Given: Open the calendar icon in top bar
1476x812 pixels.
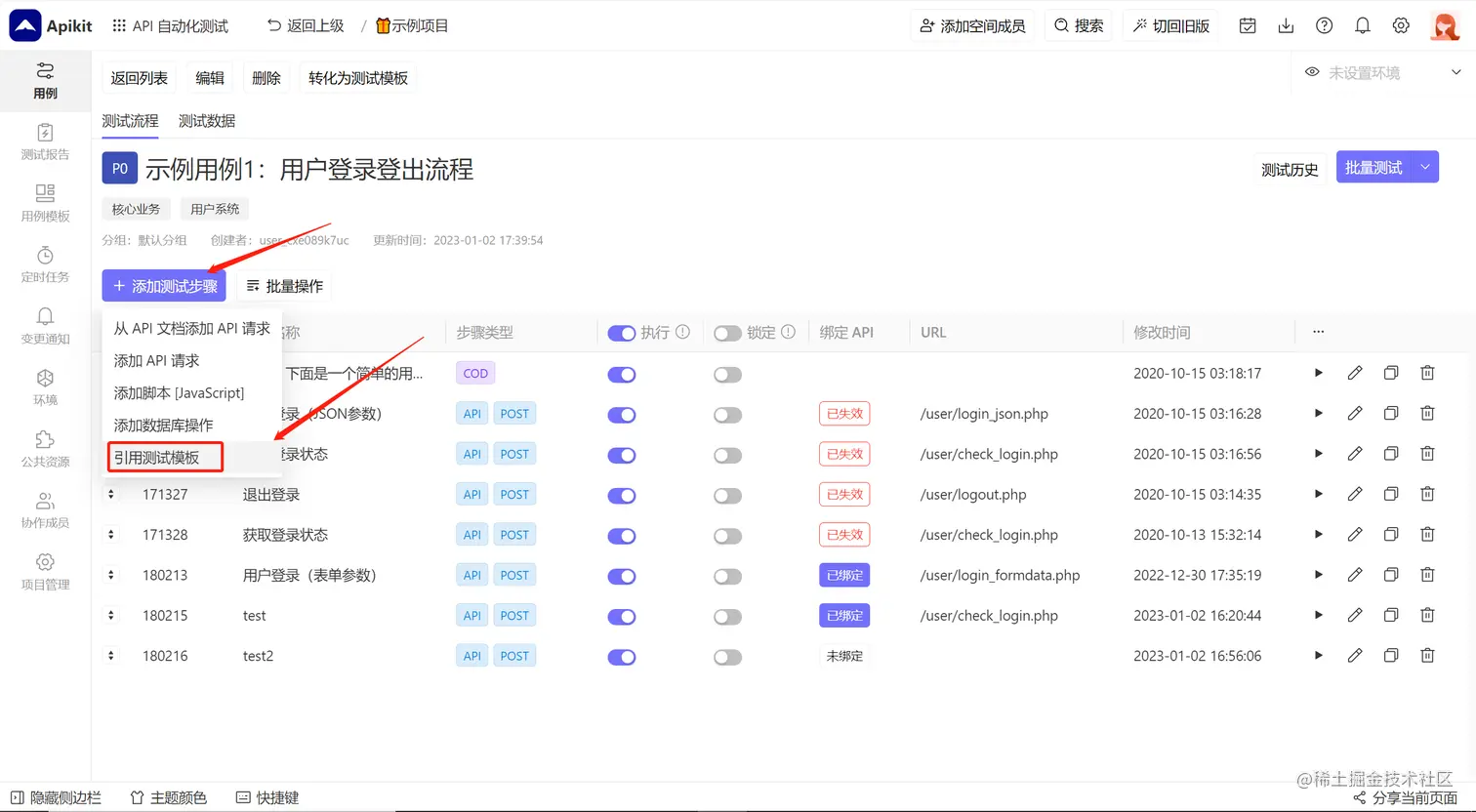Looking at the screenshot, I should pos(1248,25).
